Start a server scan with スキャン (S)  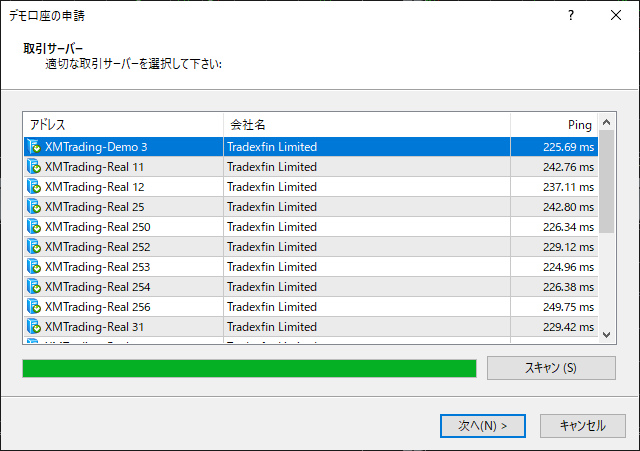point(551,368)
